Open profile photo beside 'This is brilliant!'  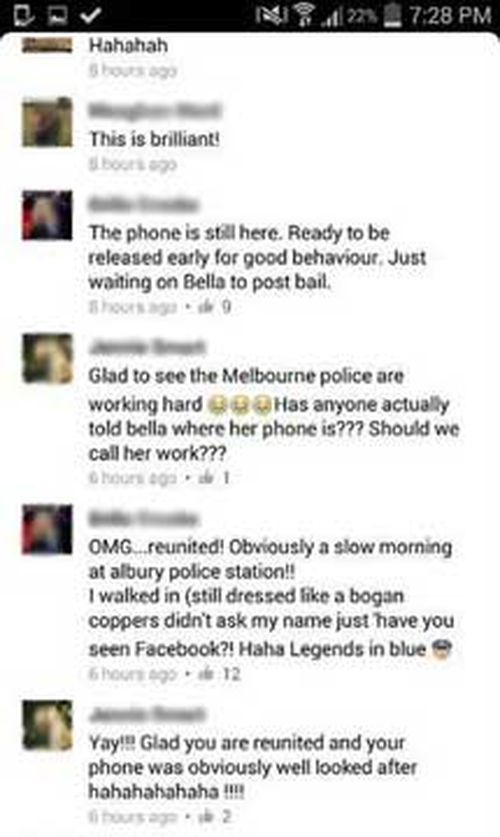coord(47,122)
